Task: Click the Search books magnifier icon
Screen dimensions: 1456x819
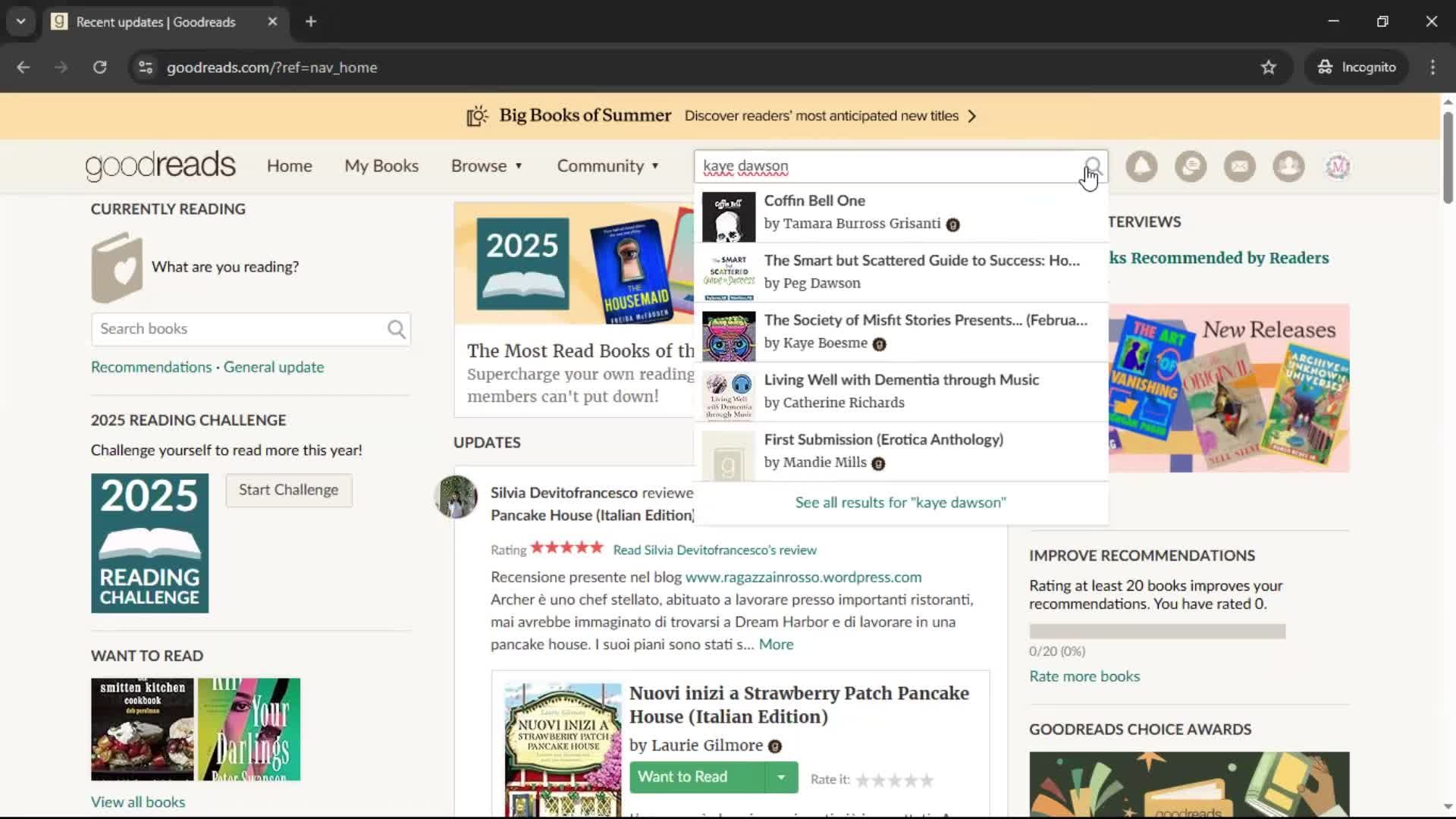Action: (x=397, y=329)
